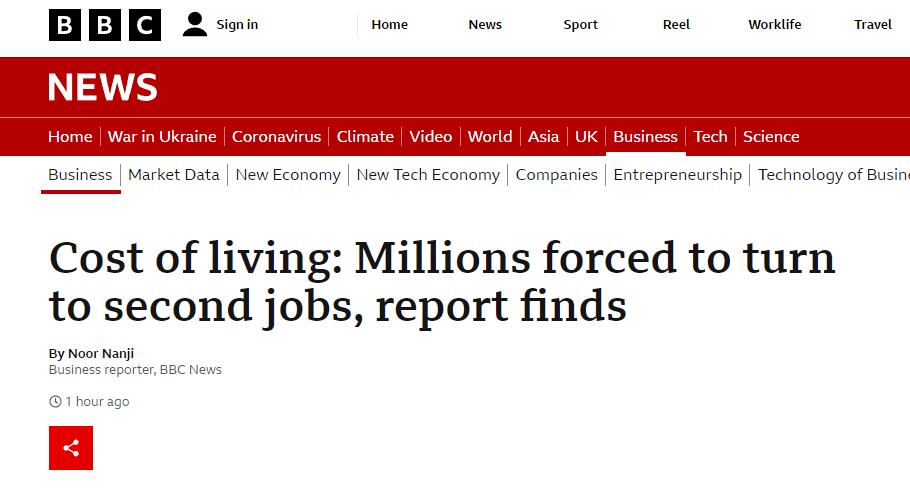Click the BBC logo

(104, 25)
